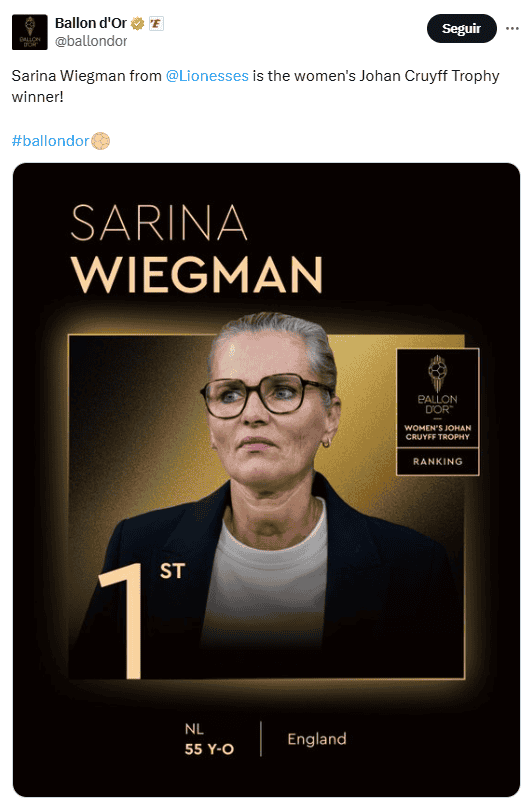Open the Ballon d'Or account name
The height and width of the screenshot is (807, 530).
point(91,23)
